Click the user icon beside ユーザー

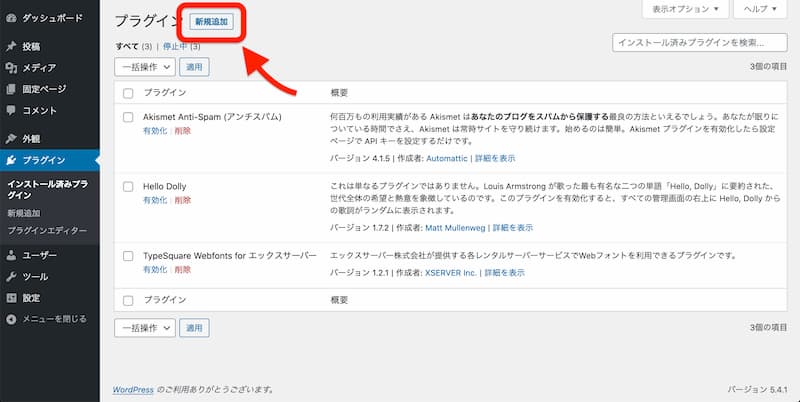point(11,255)
